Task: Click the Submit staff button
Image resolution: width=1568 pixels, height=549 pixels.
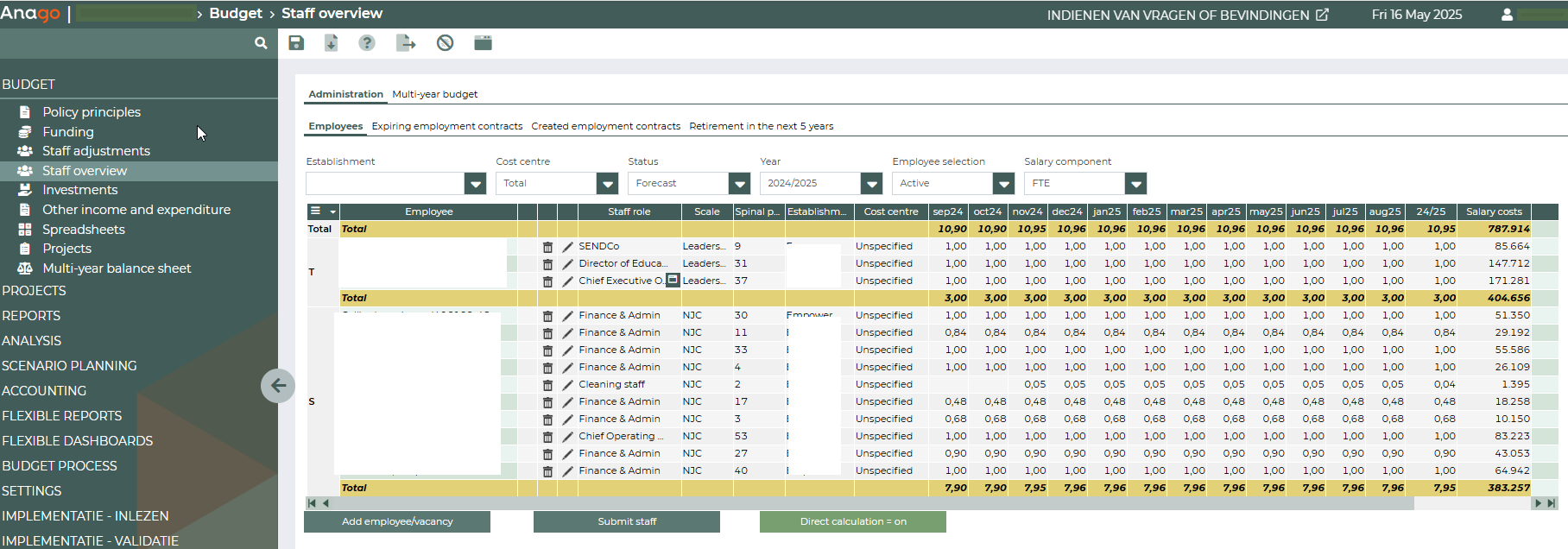Action: tap(627, 521)
